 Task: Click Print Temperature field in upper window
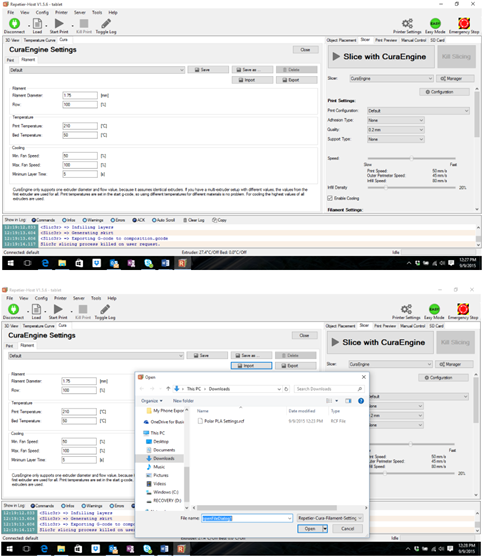coord(80,126)
